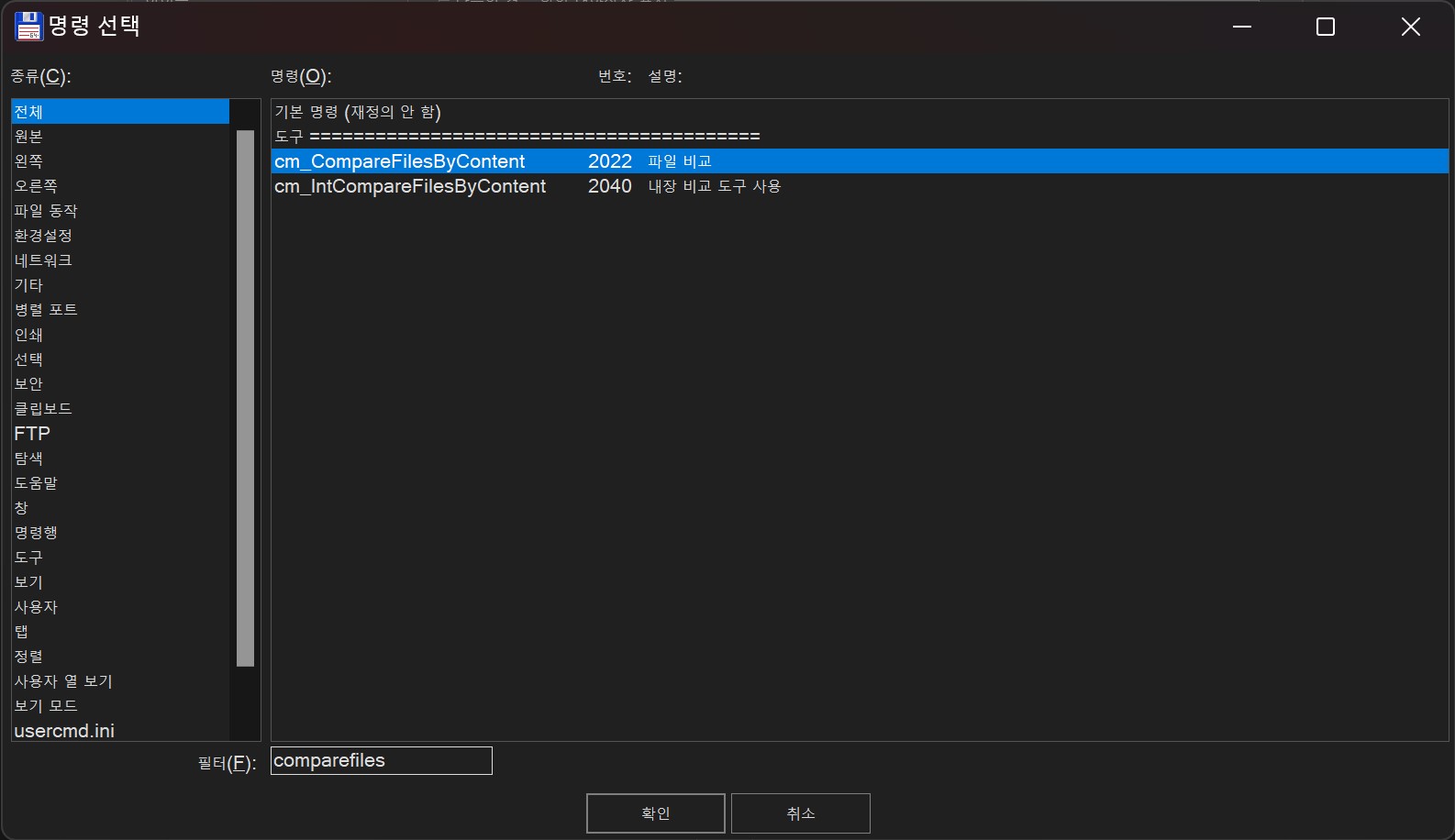1455x840 pixels.
Task: Click the 필터 input field
Action: (x=381, y=761)
